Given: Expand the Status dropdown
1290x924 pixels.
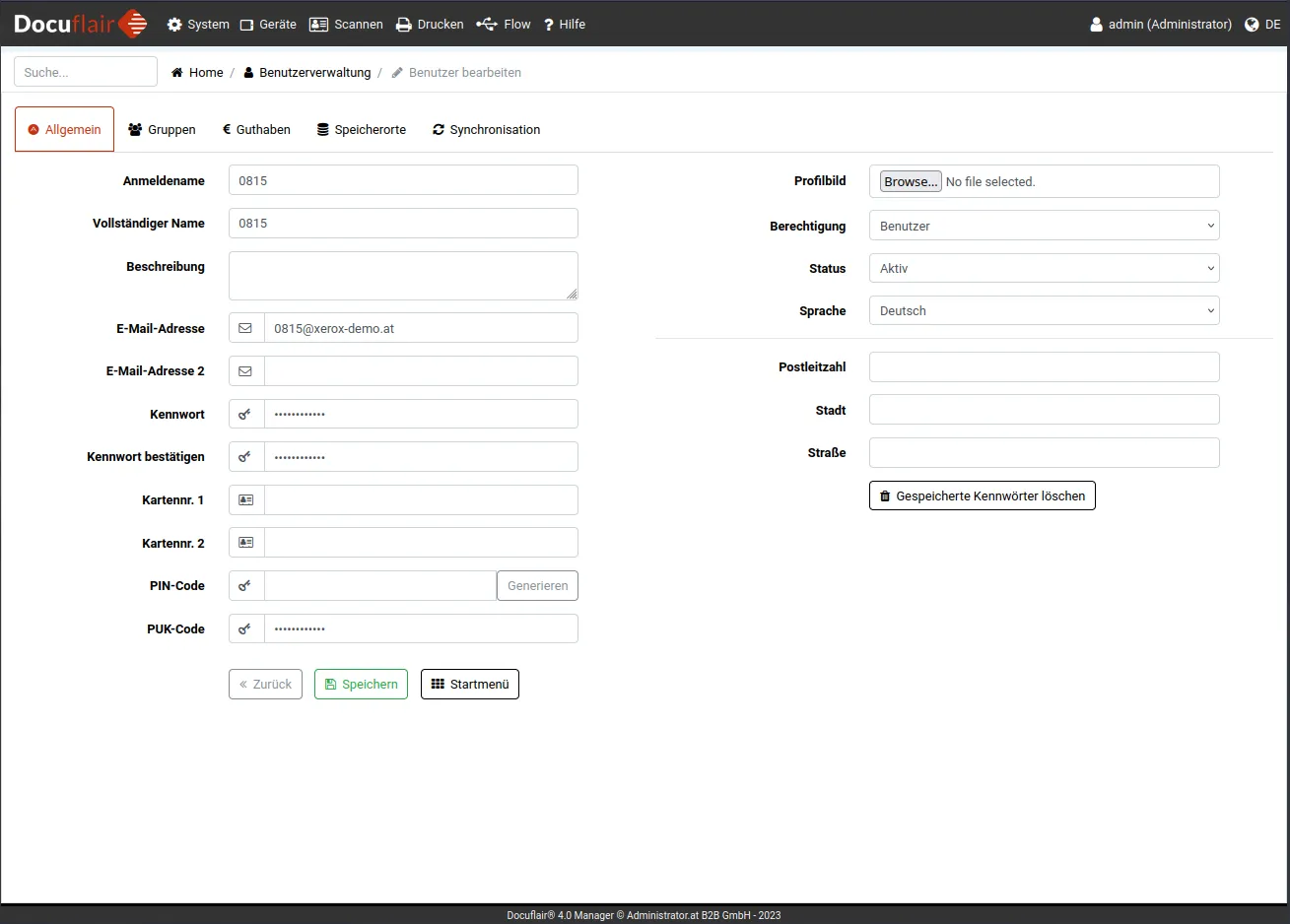Looking at the screenshot, I should [1044, 268].
